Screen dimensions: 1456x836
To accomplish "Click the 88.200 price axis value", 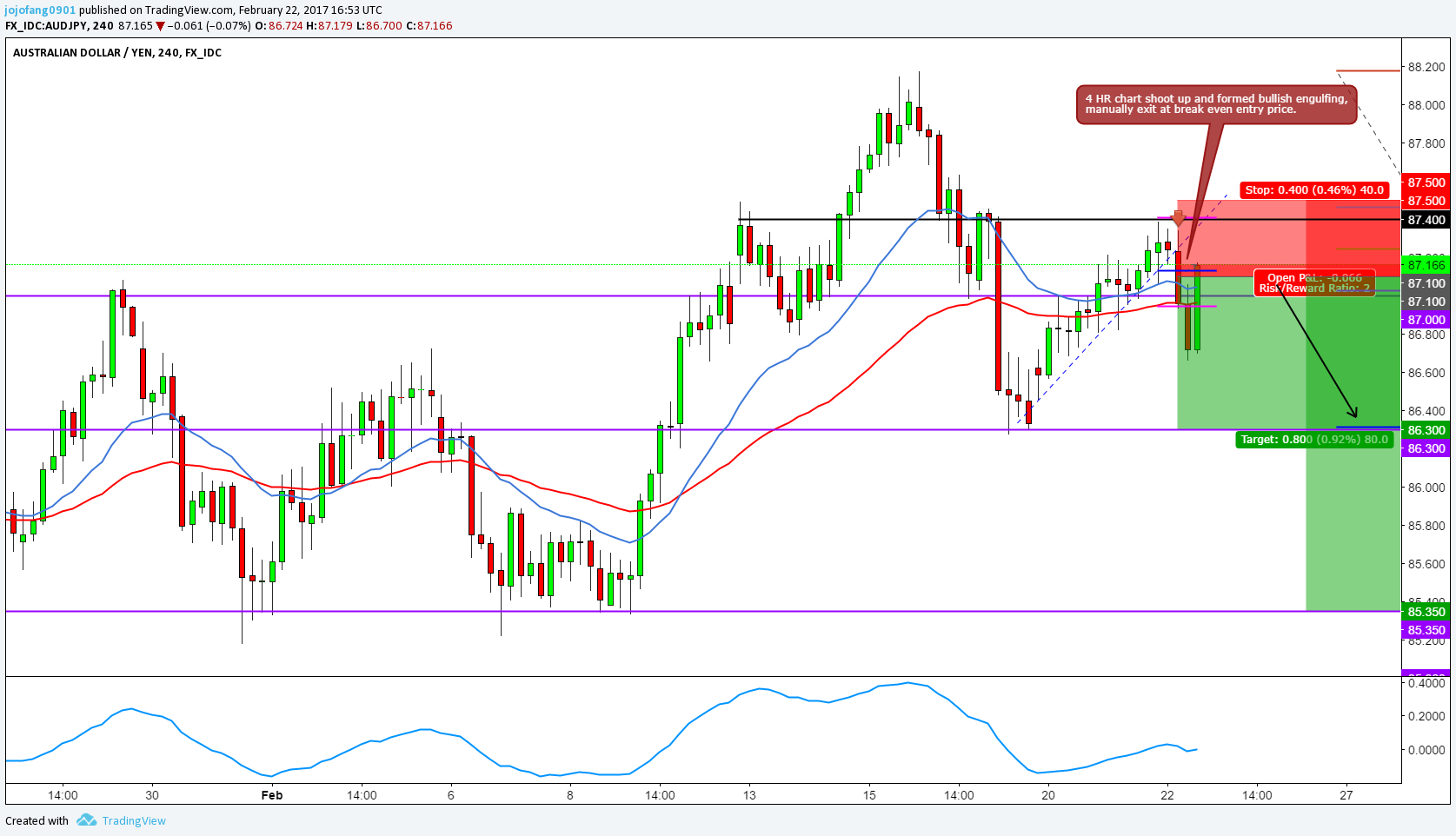I will 1426,67.
